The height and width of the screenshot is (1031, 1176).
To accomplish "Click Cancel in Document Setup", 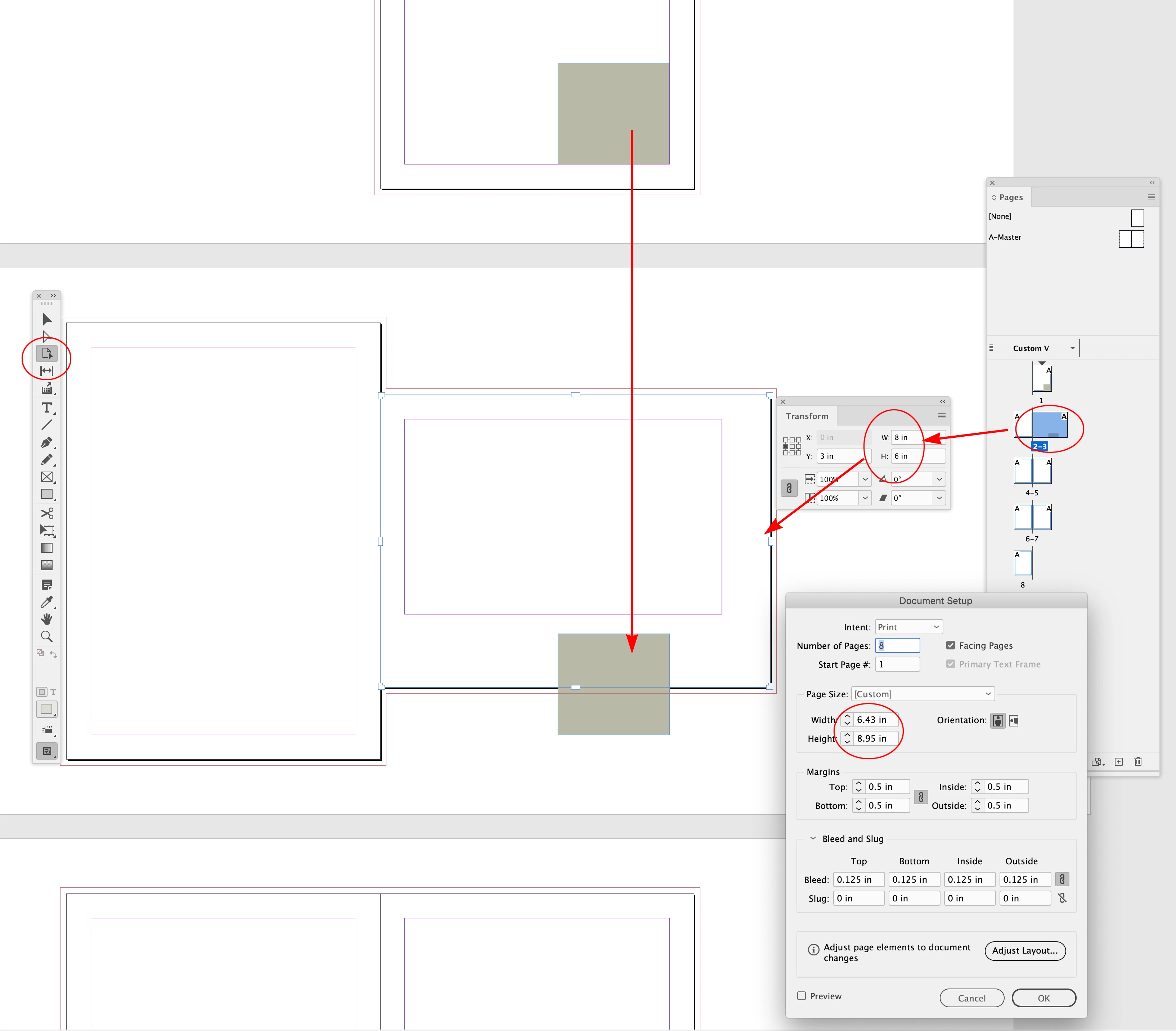I will 971,998.
